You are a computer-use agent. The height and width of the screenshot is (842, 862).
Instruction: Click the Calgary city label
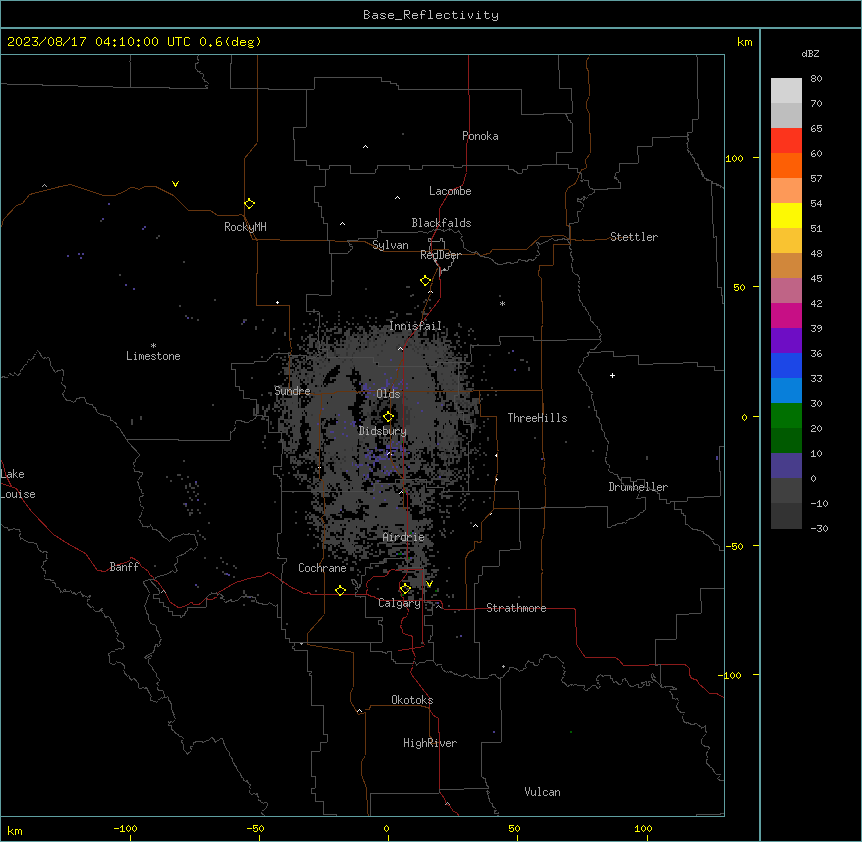tap(399, 603)
